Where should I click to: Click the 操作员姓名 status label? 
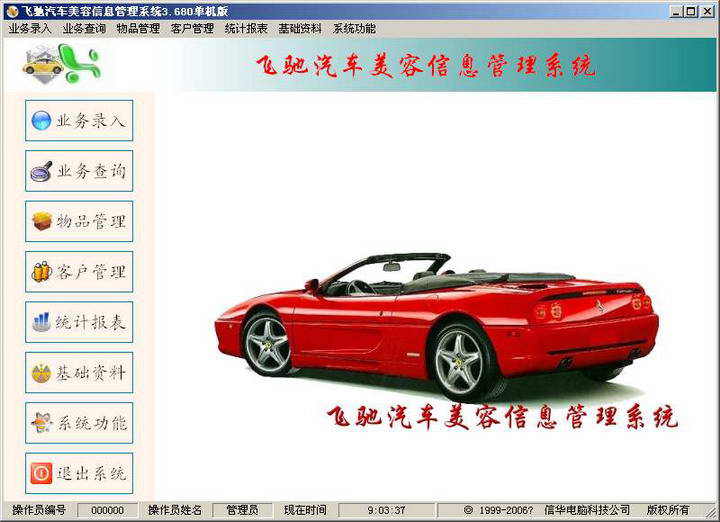pyautogui.click(x=175, y=510)
